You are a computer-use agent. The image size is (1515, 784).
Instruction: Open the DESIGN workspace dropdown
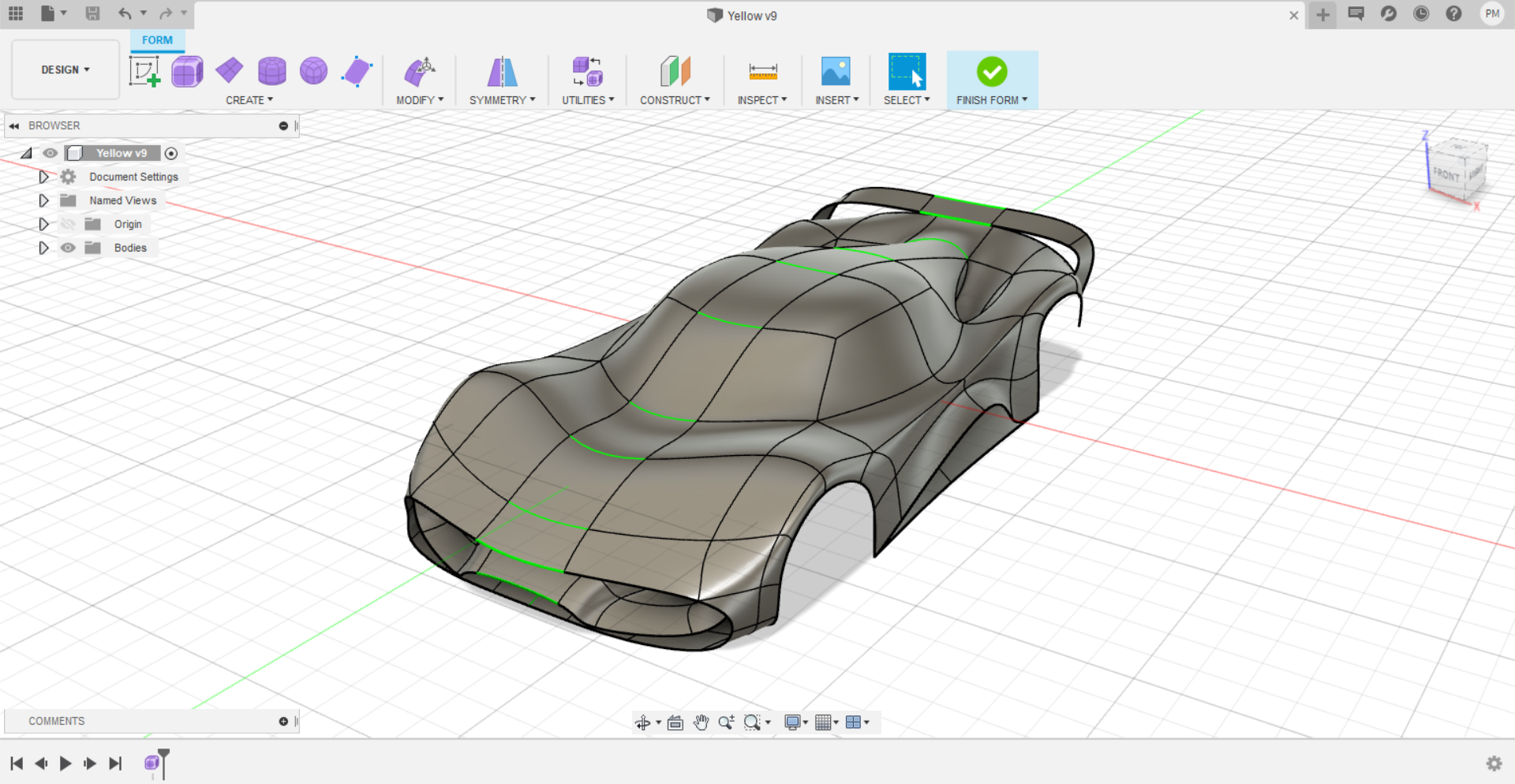point(65,69)
